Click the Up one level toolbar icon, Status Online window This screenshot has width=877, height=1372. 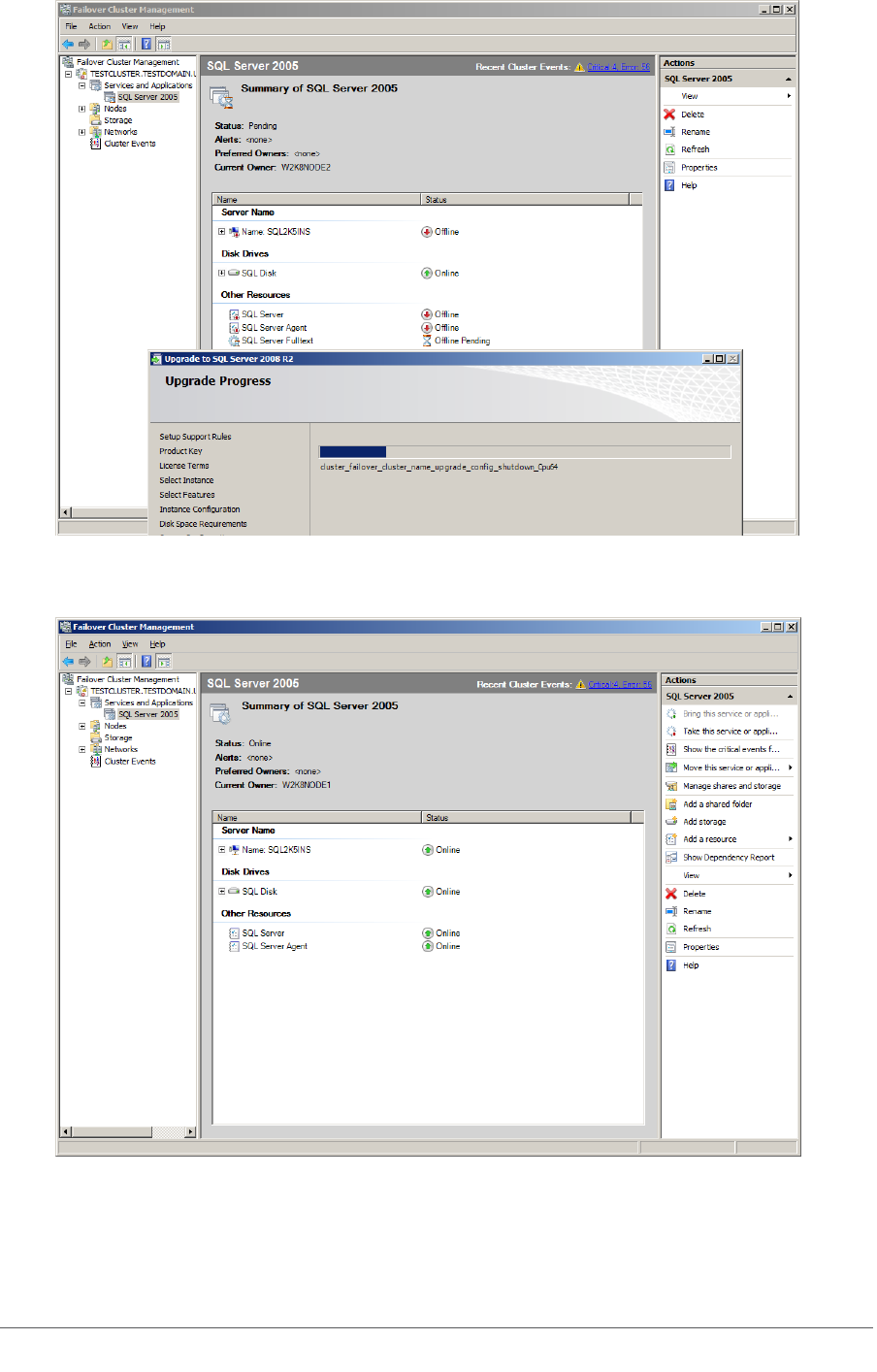click(x=107, y=662)
